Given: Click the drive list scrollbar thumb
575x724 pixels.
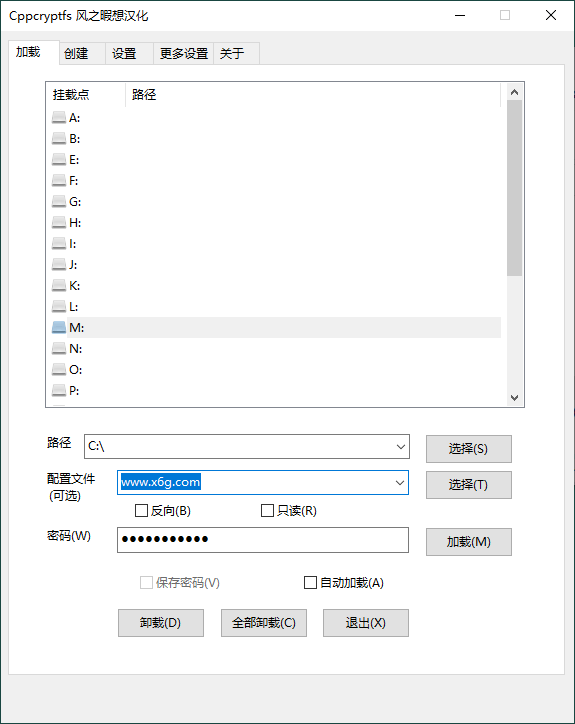Looking at the screenshot, I should pyautogui.click(x=514, y=188).
